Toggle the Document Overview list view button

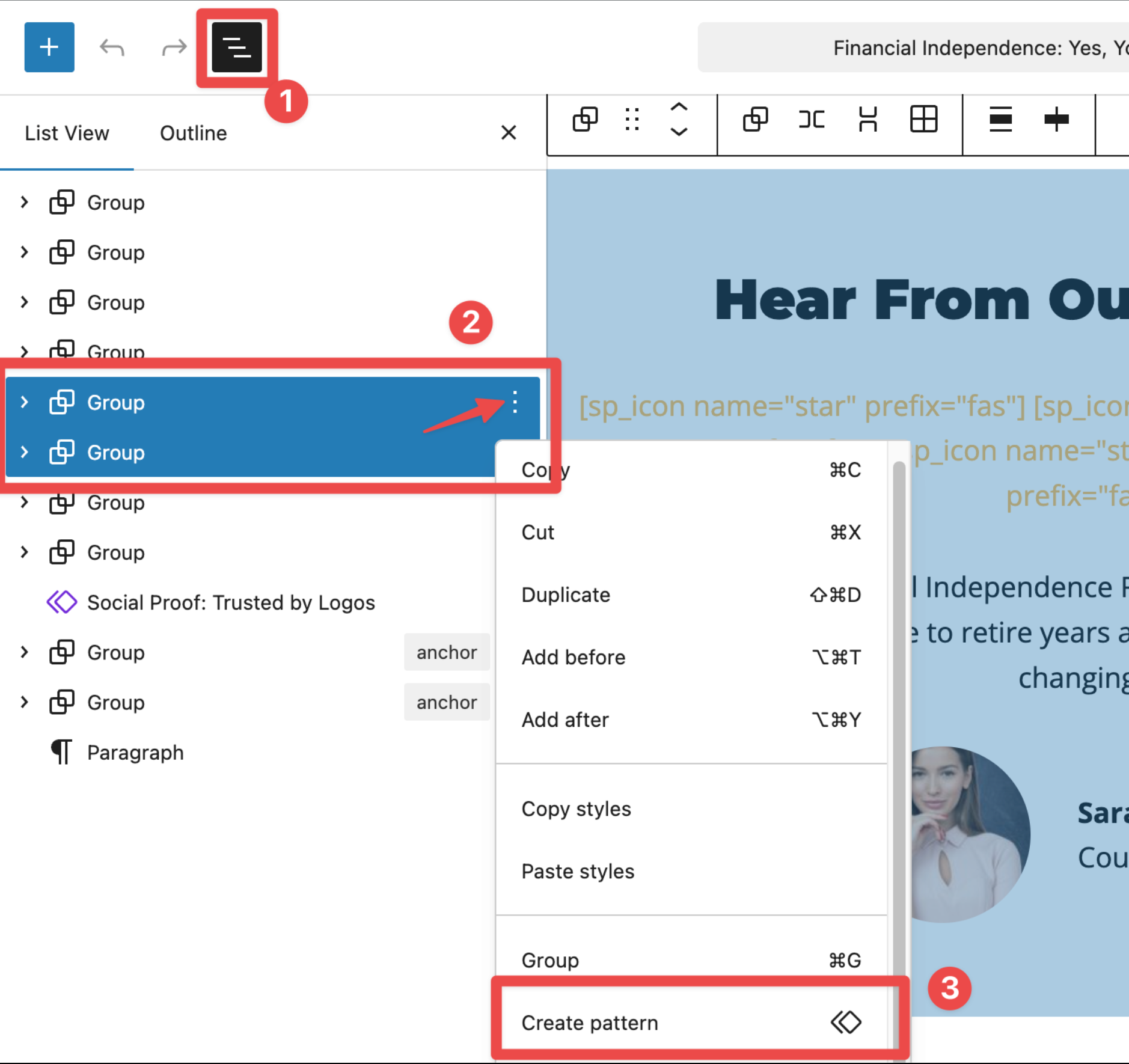click(x=236, y=47)
